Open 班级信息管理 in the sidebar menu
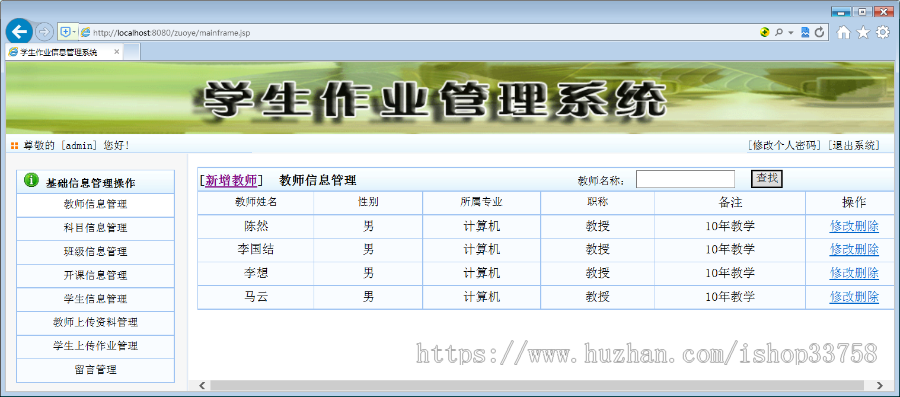 click(x=95, y=252)
